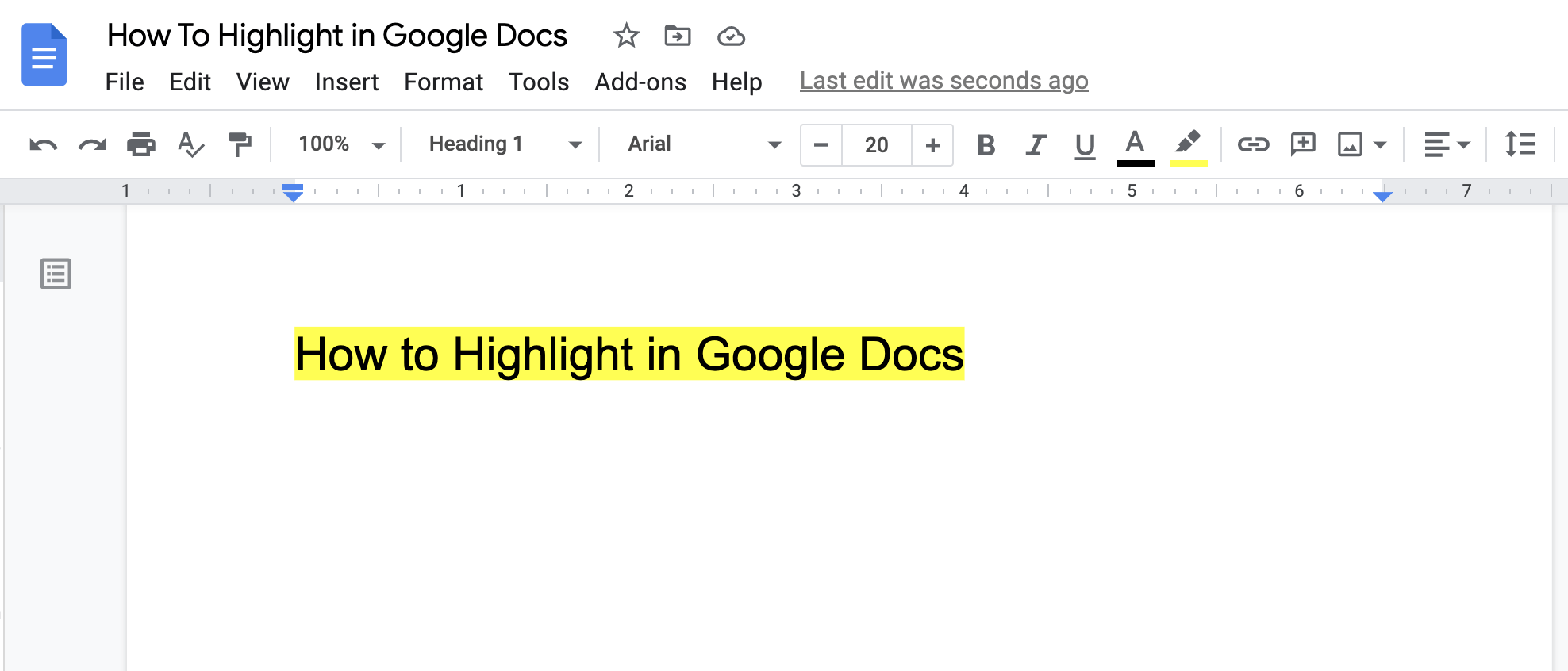Run the spelling and grammar check icon
Viewport: 1568px width, 671px height.
[x=190, y=144]
